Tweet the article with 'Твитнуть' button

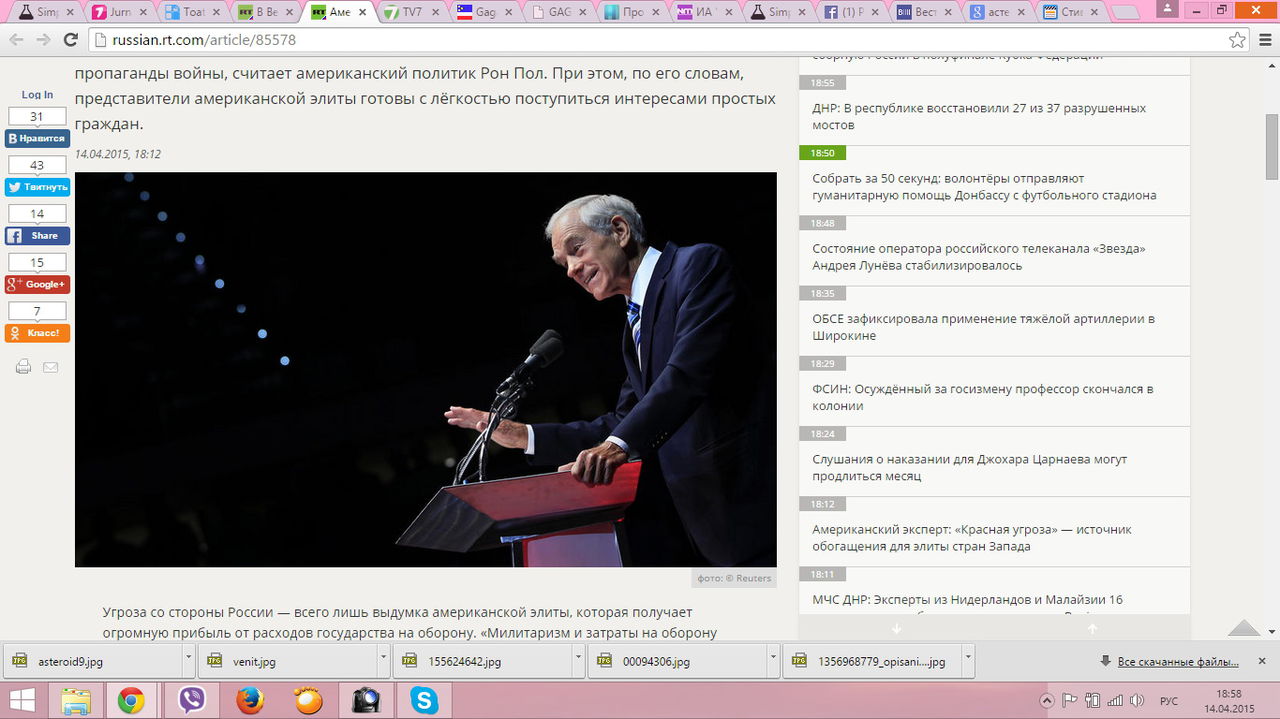[x=37, y=187]
